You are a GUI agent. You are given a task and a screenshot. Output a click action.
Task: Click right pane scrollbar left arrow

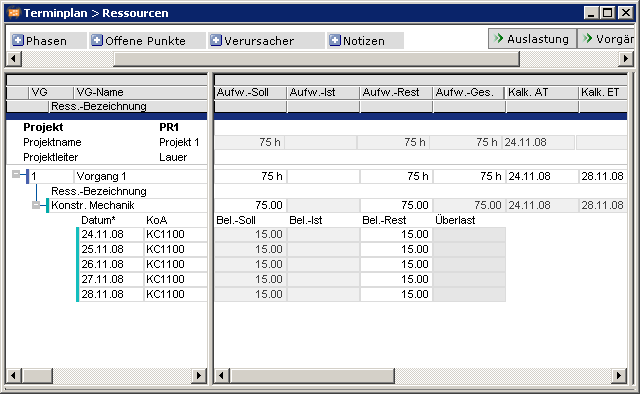(222, 375)
